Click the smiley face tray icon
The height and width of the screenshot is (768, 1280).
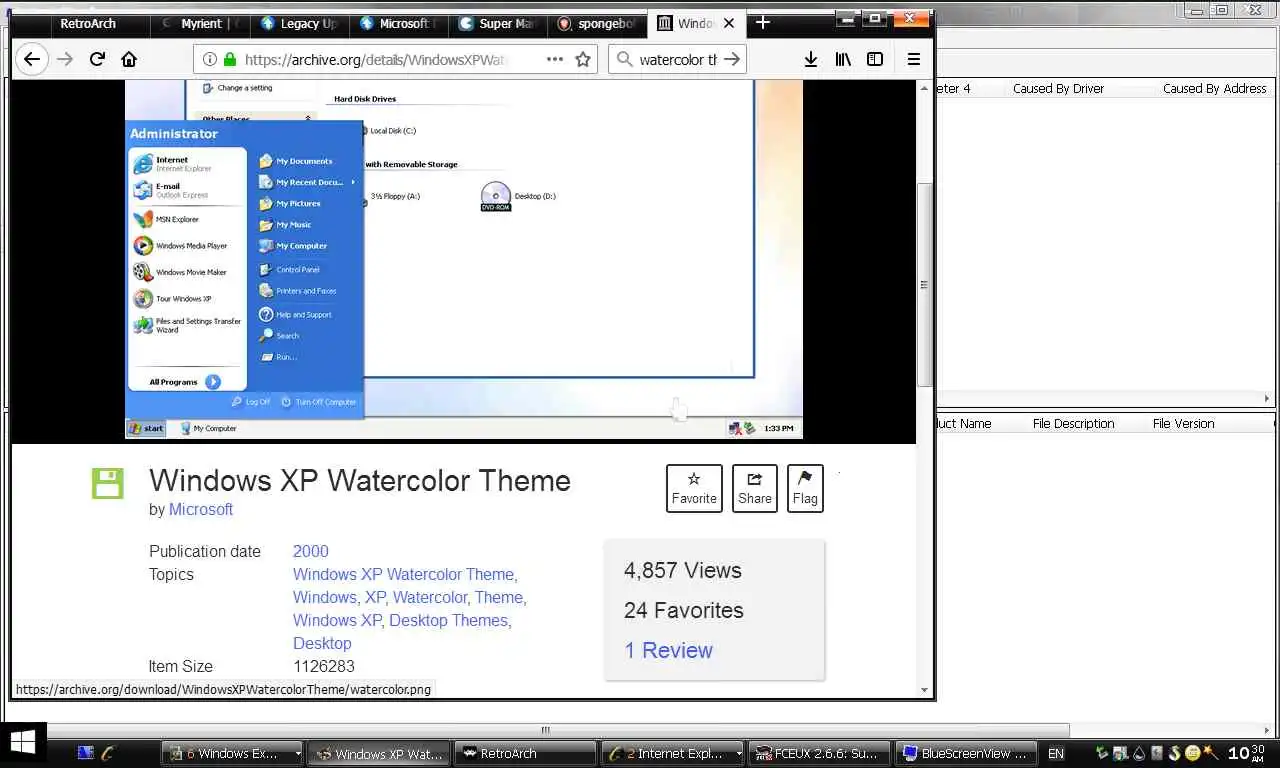tap(1192, 753)
